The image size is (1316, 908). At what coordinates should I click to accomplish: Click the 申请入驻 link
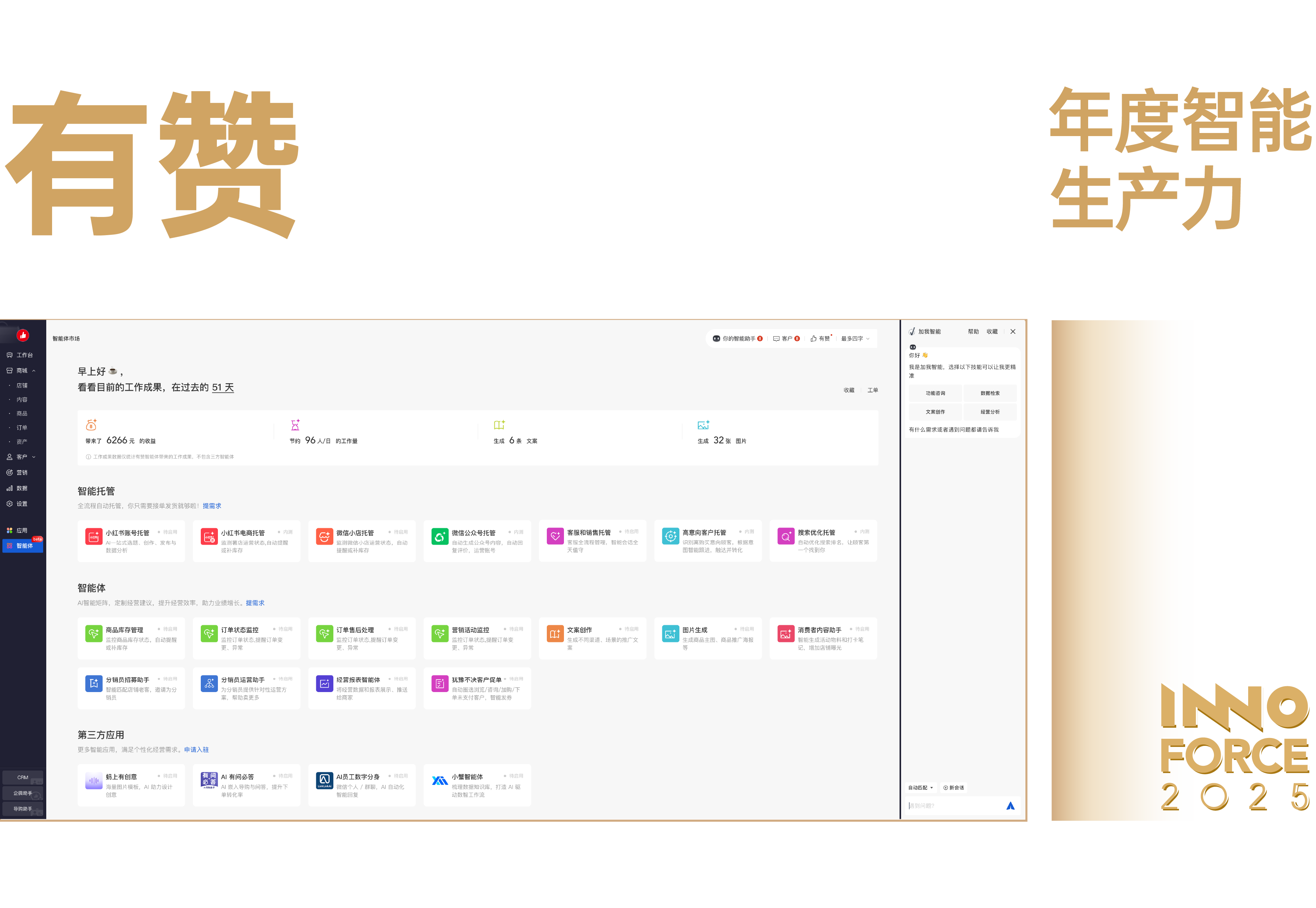[196, 750]
